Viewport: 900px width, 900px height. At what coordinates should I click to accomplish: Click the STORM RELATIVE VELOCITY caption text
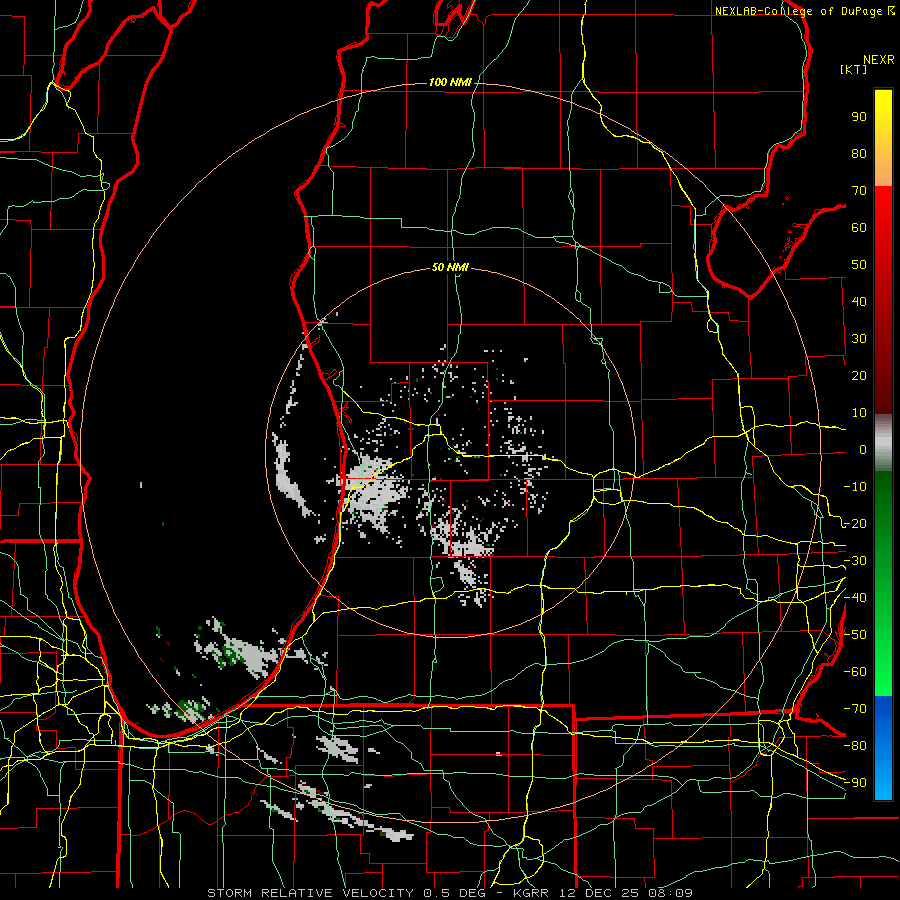pos(310,893)
